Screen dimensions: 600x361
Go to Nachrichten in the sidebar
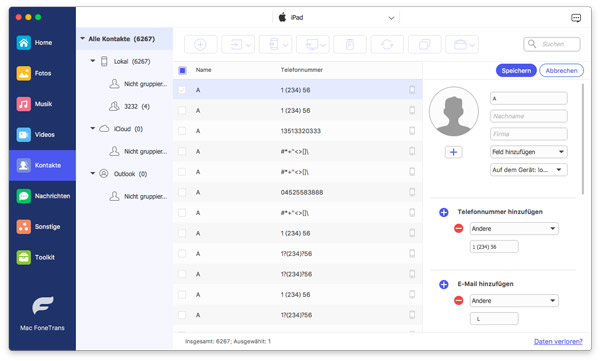coord(42,196)
